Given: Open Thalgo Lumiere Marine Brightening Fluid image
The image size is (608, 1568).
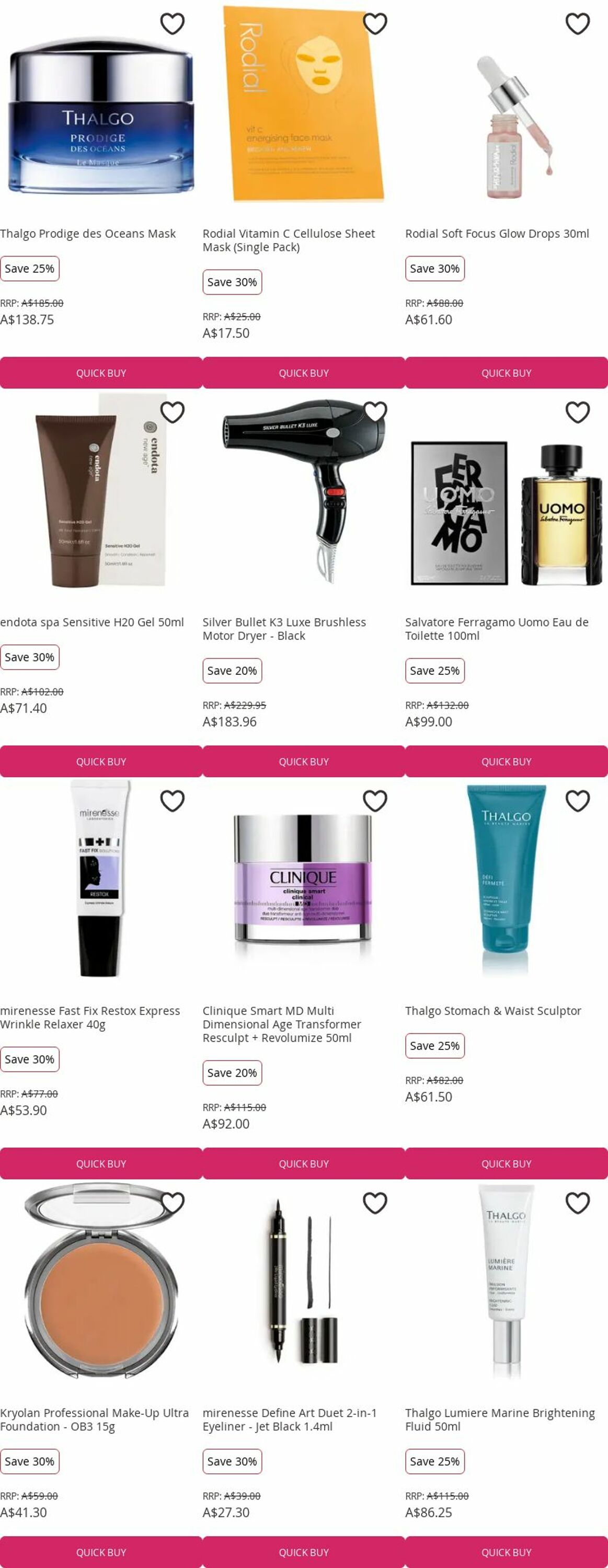Looking at the screenshot, I should (x=507, y=1283).
